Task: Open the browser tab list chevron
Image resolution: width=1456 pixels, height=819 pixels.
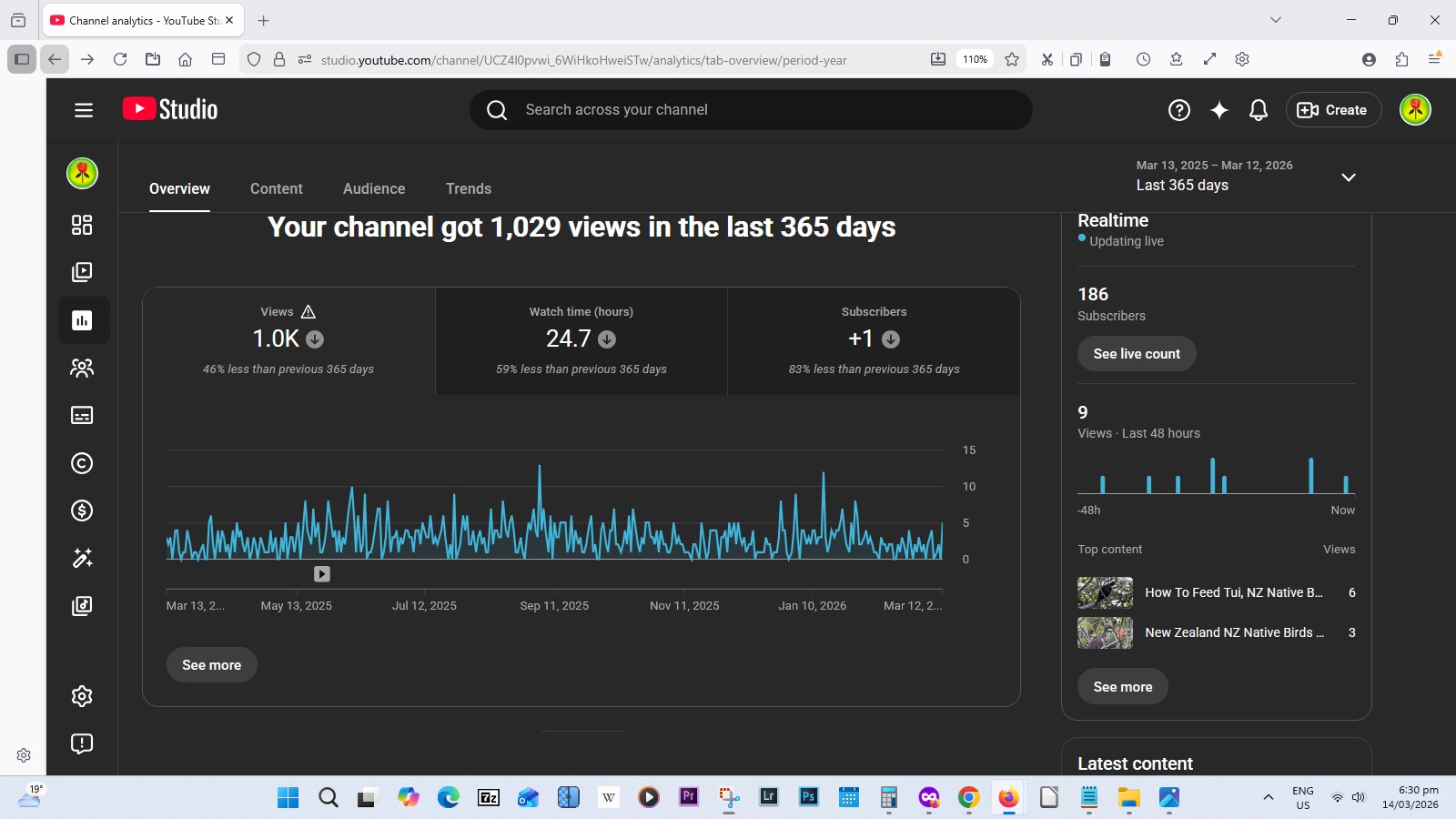Action: (1276, 20)
